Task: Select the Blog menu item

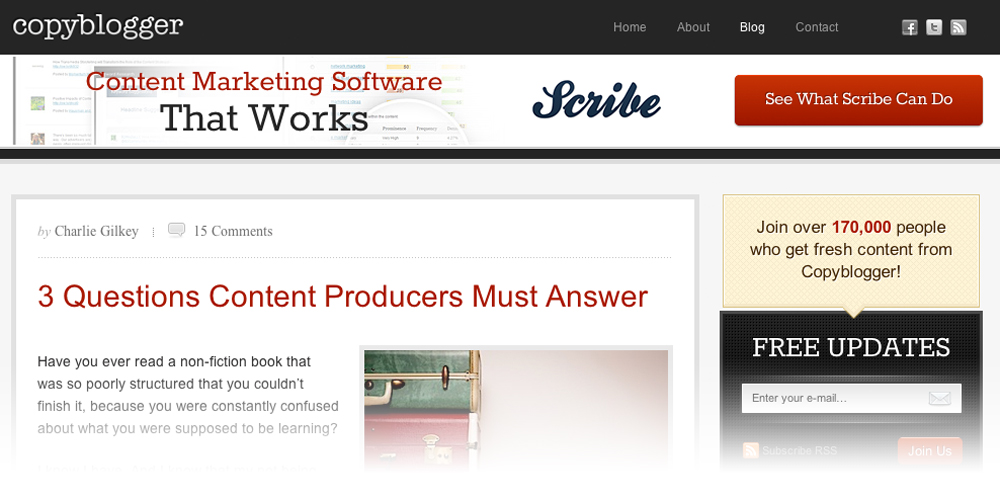Action: tap(752, 27)
